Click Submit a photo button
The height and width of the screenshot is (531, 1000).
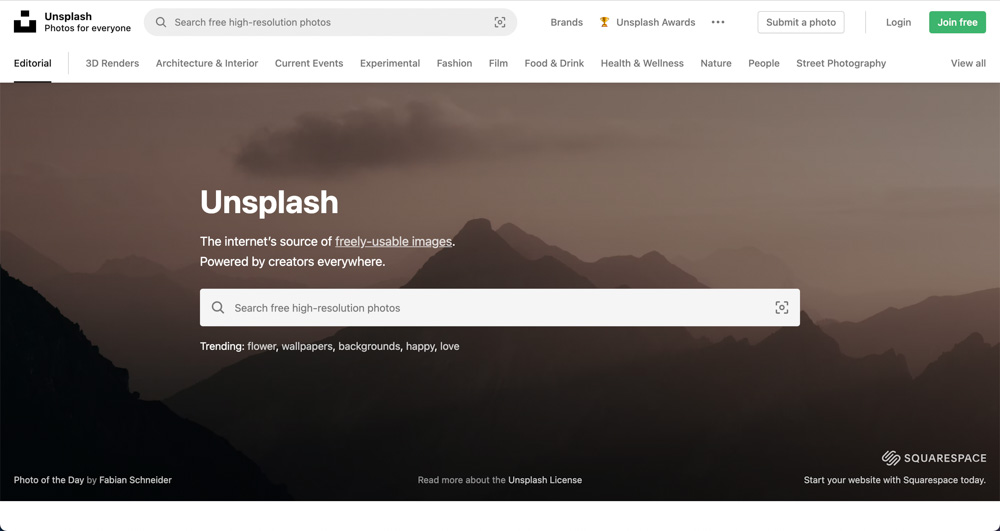[800, 22]
